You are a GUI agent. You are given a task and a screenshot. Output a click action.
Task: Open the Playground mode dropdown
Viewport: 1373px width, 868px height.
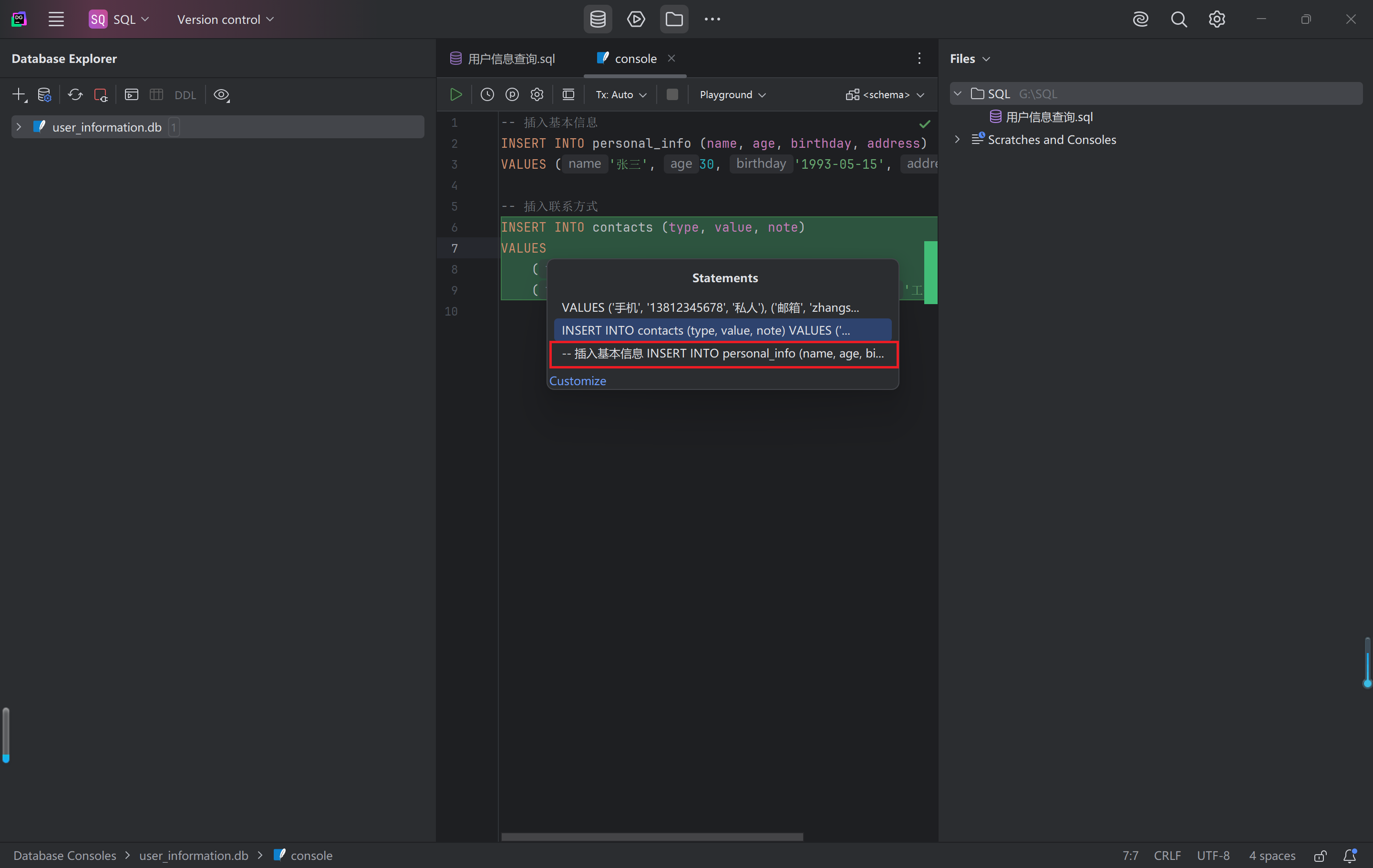(732, 94)
